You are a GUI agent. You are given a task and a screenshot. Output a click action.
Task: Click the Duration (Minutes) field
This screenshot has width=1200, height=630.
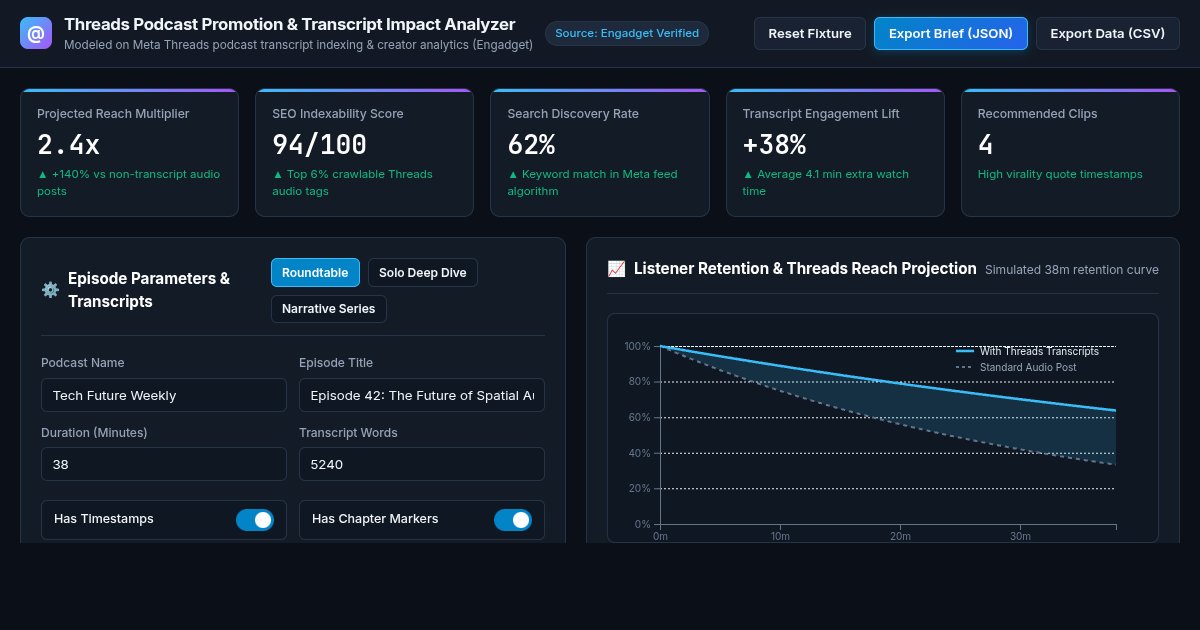(164, 464)
